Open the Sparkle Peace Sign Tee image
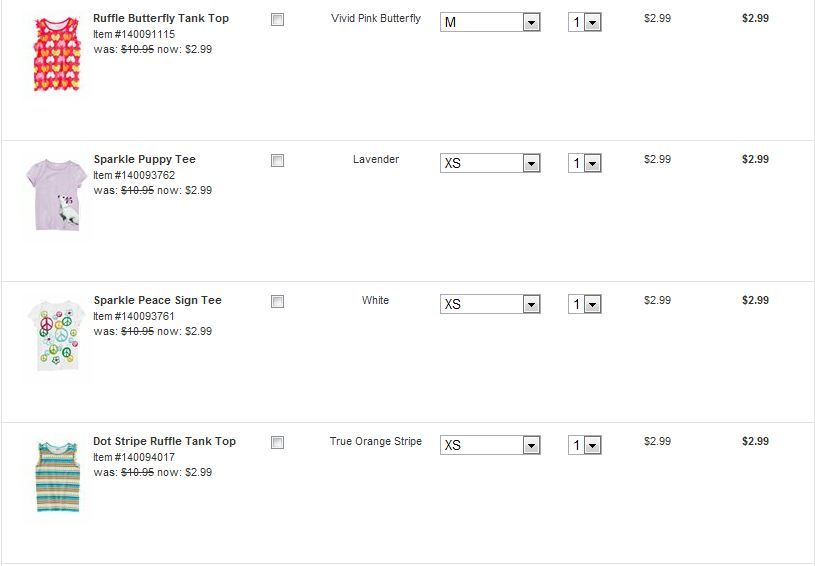 point(54,336)
